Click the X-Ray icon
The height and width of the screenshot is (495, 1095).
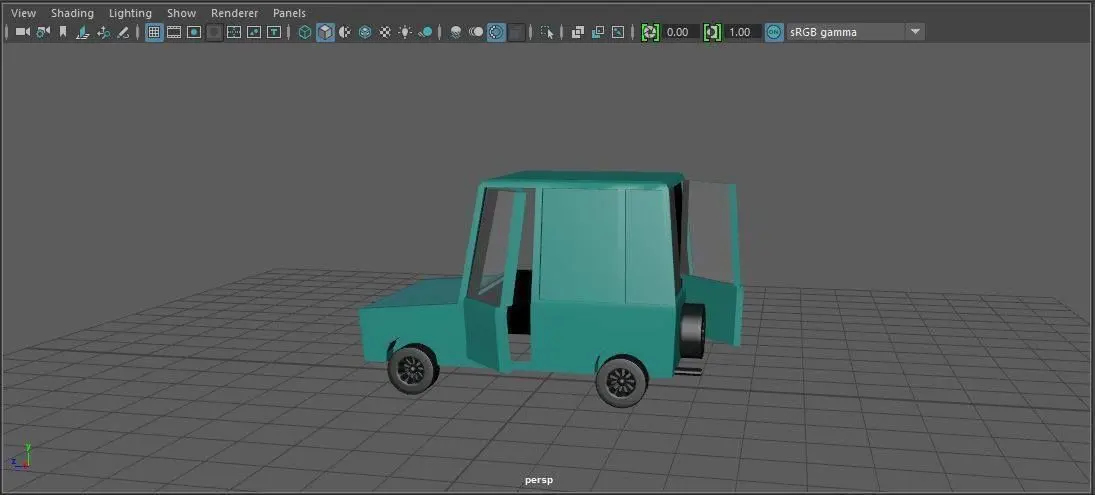click(x=578, y=32)
